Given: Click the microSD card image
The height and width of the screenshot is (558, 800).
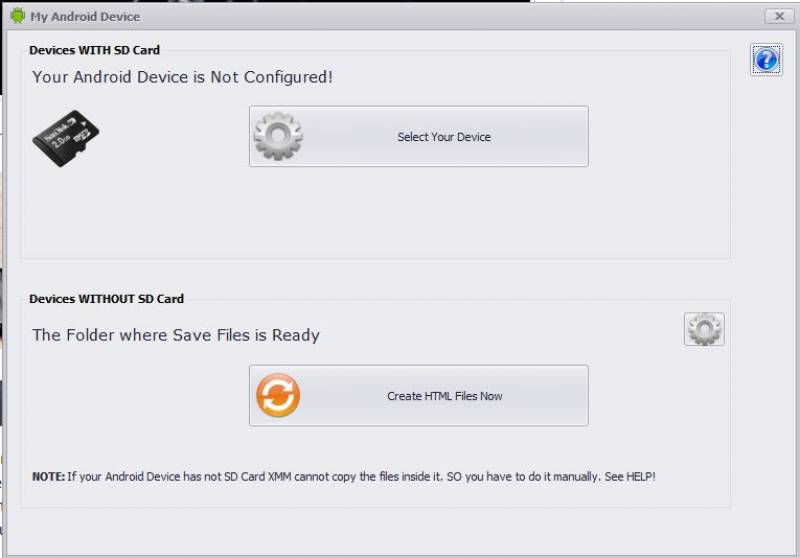Looking at the screenshot, I should pos(66,138).
